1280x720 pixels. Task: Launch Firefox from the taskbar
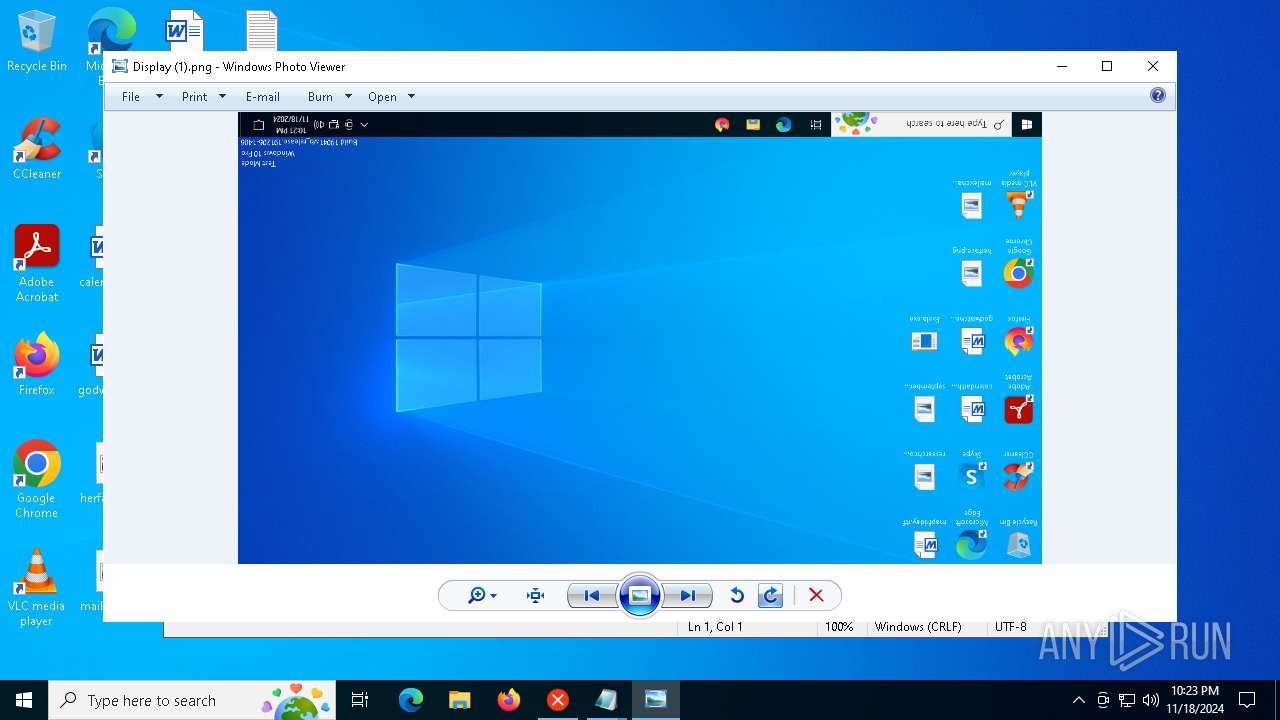point(509,700)
